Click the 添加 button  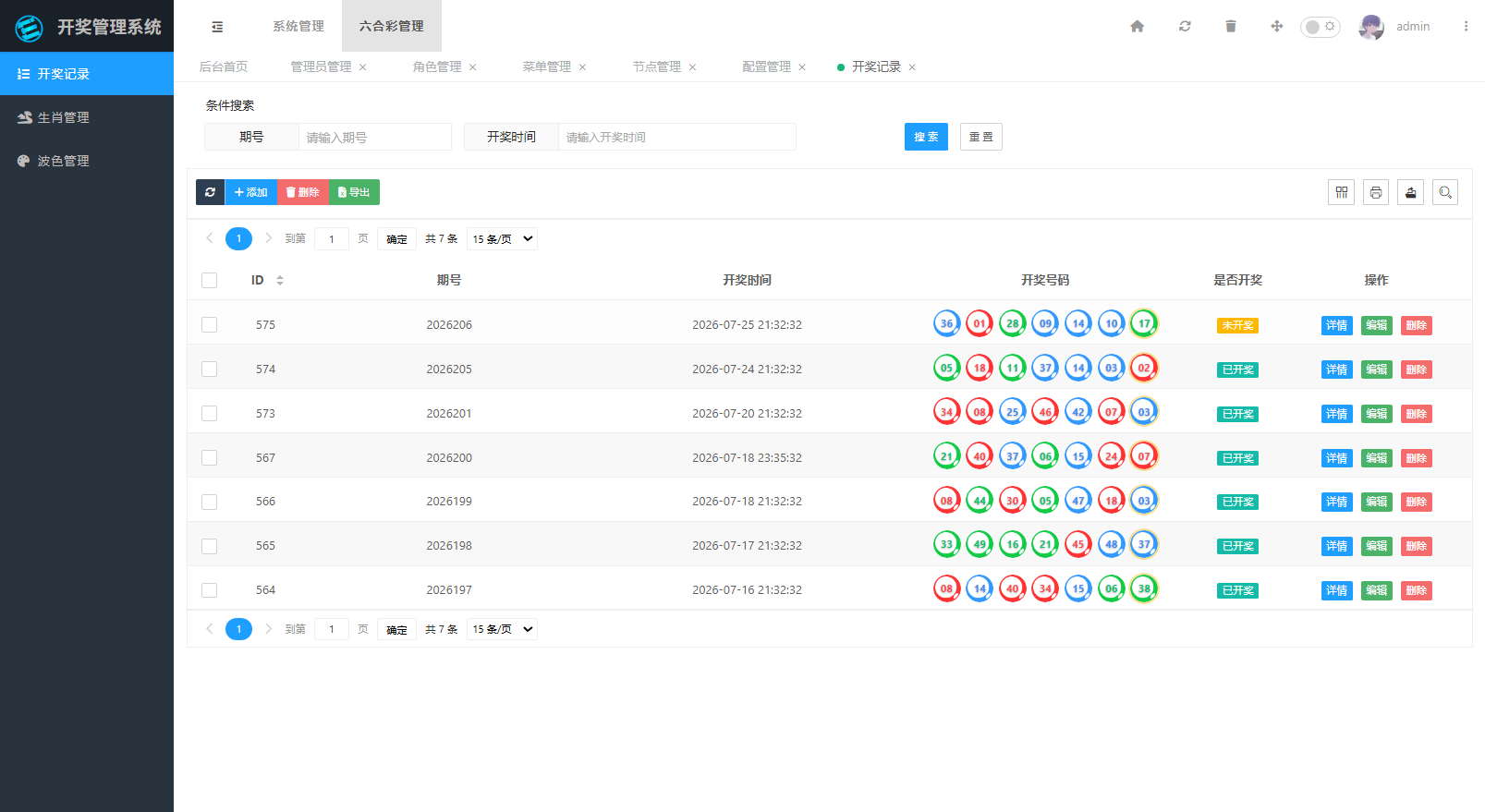[x=251, y=192]
